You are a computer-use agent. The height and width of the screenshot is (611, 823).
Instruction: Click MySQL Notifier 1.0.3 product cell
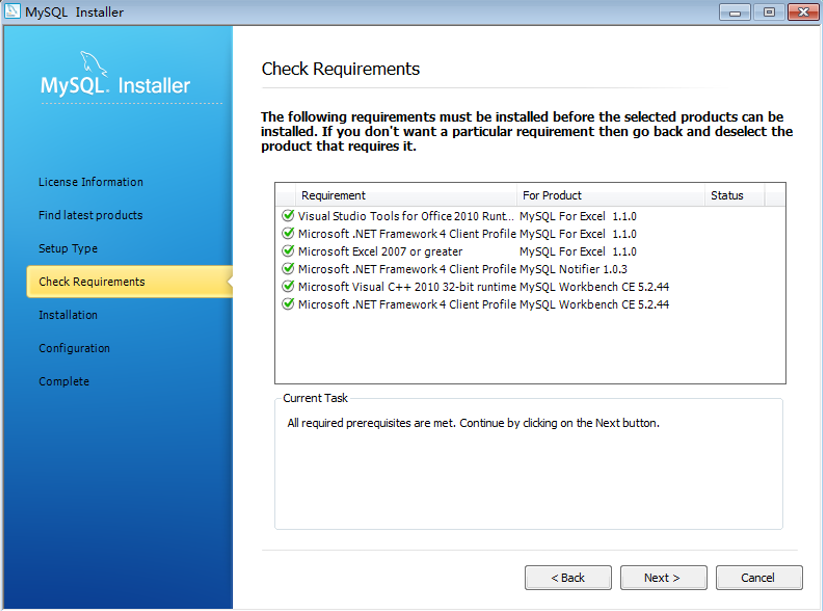click(573, 269)
